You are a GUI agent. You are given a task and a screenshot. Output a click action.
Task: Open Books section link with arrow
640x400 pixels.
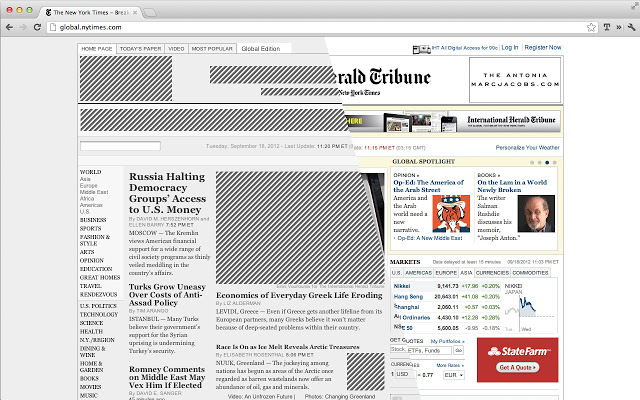[489, 175]
